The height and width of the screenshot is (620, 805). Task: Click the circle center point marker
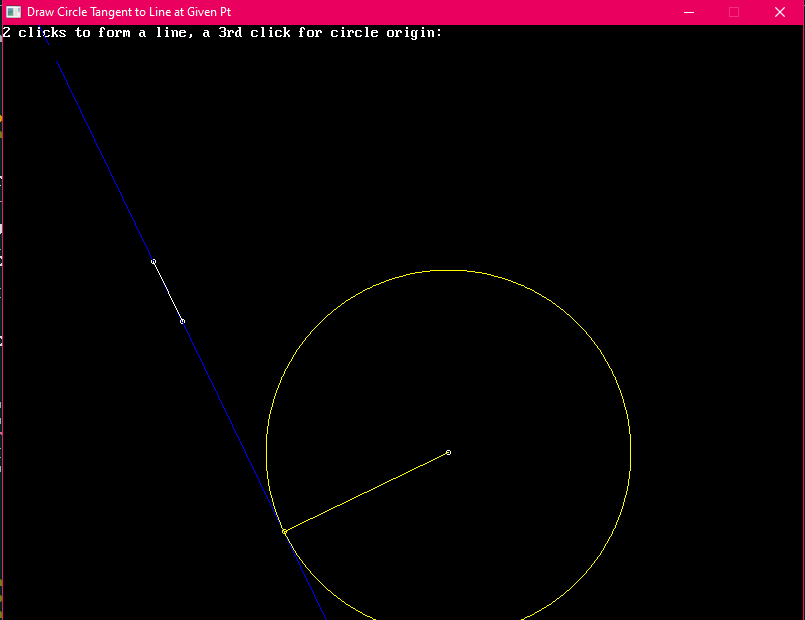coord(448,453)
